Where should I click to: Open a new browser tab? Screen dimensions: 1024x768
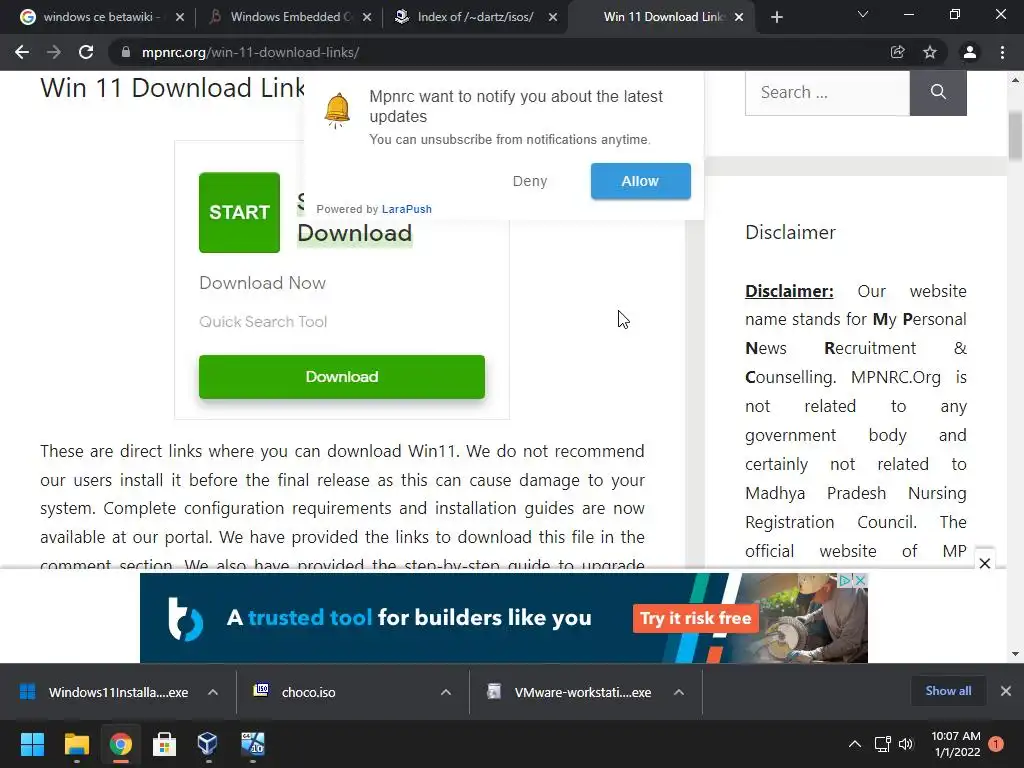[776, 17]
